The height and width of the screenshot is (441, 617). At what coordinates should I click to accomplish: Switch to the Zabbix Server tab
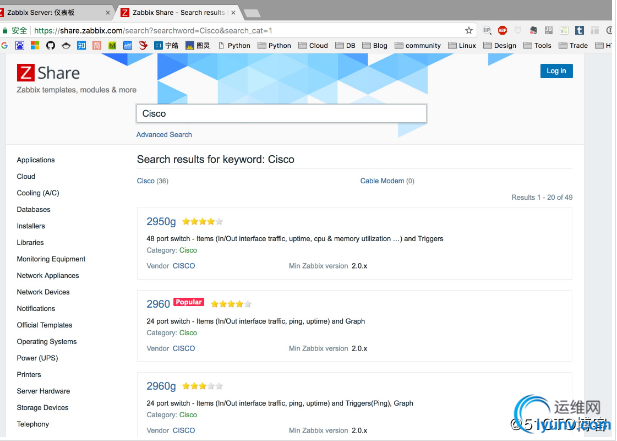click(55, 13)
